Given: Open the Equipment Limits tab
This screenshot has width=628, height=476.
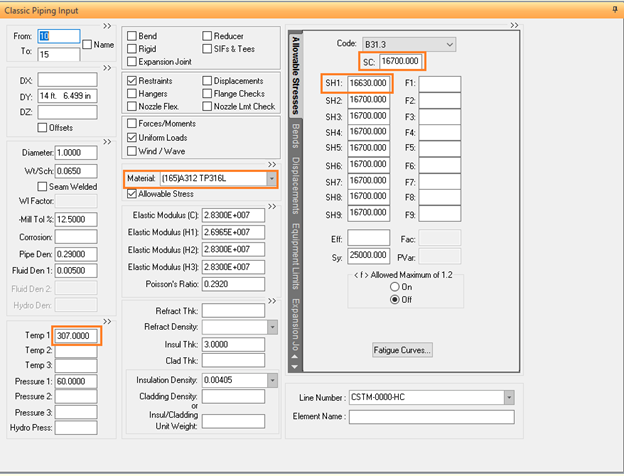Looking at the screenshot, I should (296, 256).
